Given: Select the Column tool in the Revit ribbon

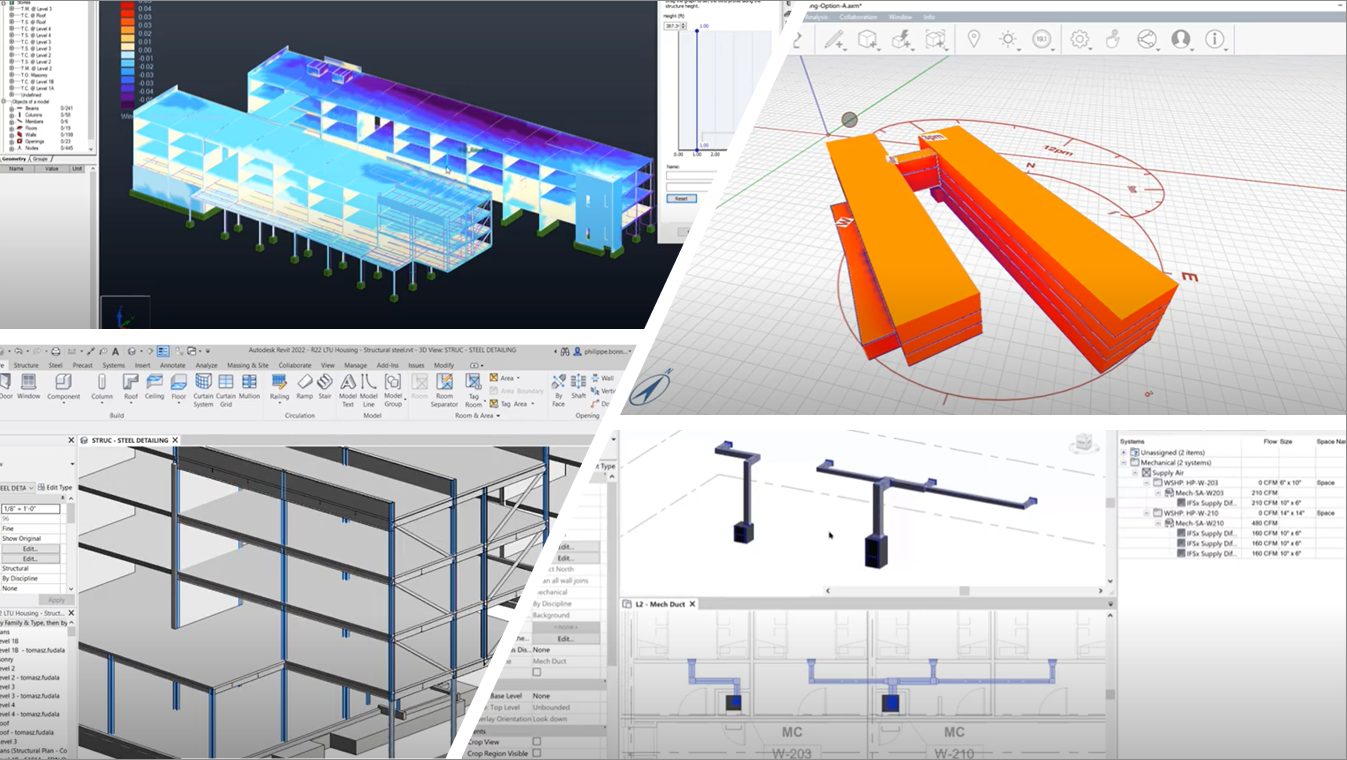Looking at the screenshot, I should 102,388.
